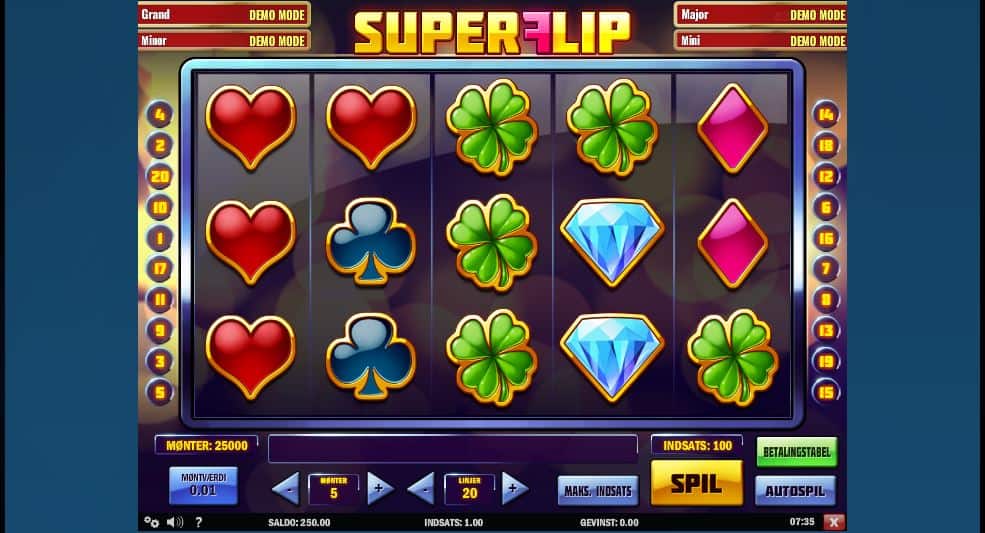The height and width of the screenshot is (533, 985).
Task: Click the blue diamond symbol in middle row
Action: 612,242
